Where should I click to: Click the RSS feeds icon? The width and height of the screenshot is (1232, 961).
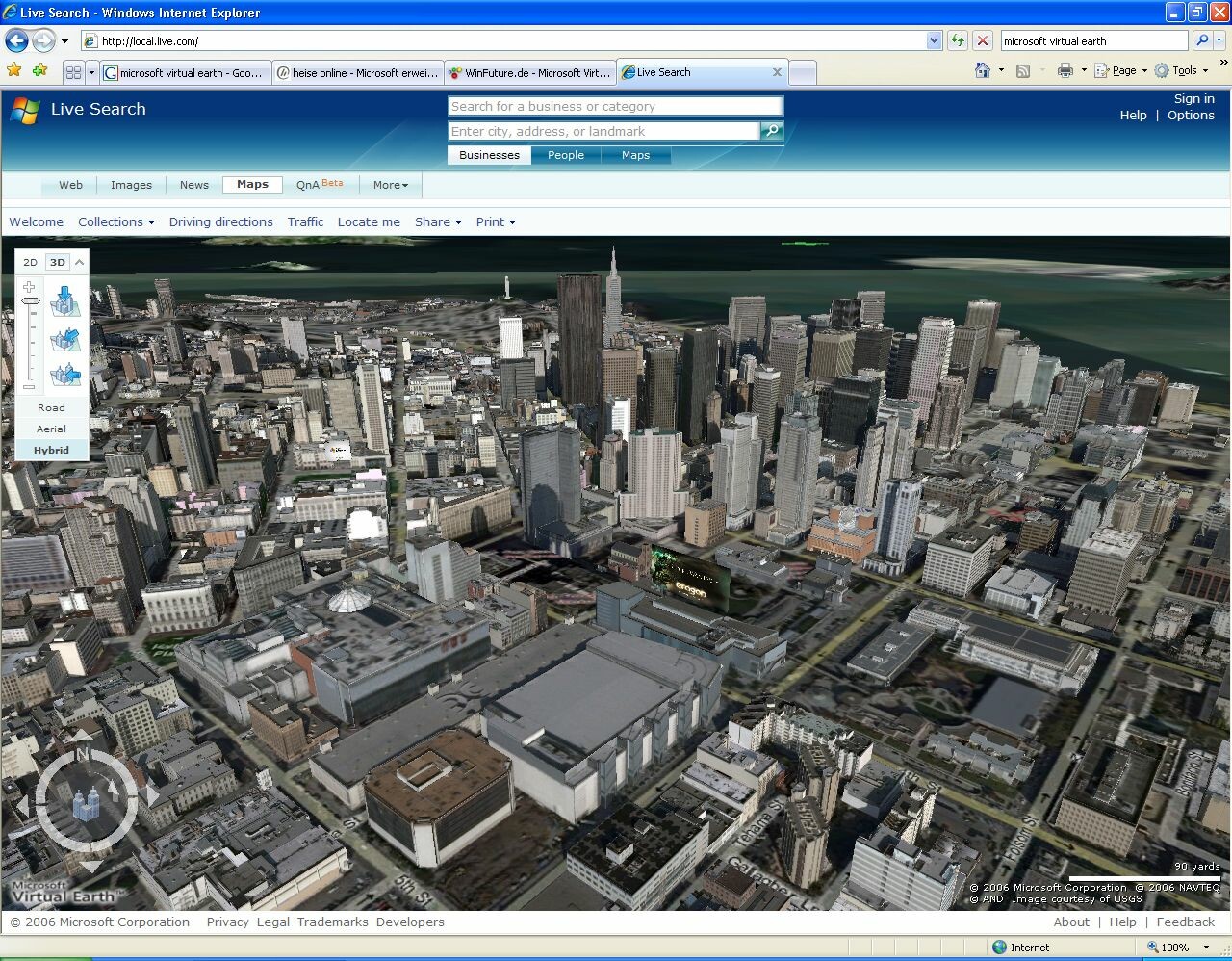(x=1023, y=70)
